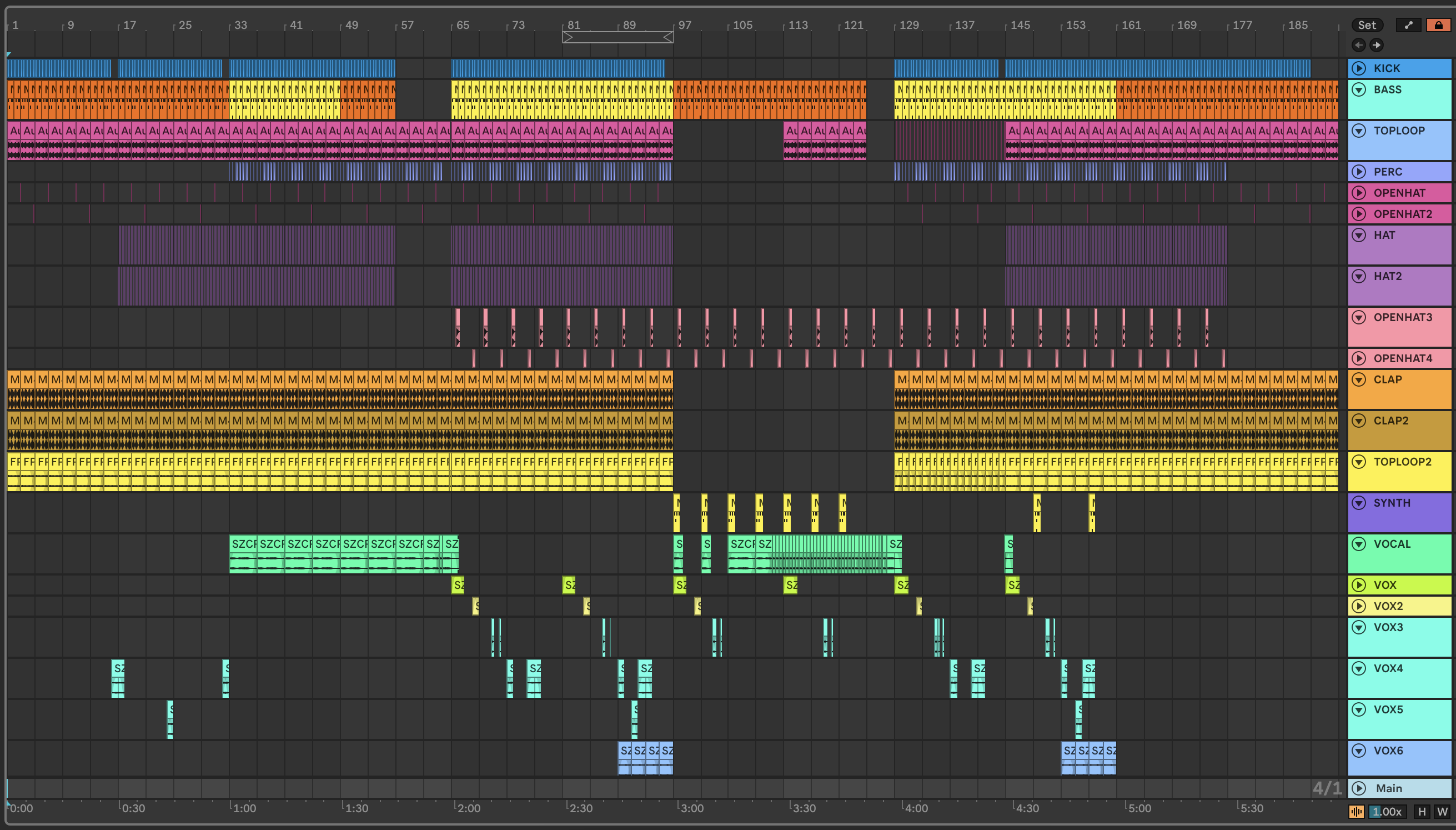Select the first VOX clip at bar 65
Screen dimensions: 1456x830
coord(458,585)
